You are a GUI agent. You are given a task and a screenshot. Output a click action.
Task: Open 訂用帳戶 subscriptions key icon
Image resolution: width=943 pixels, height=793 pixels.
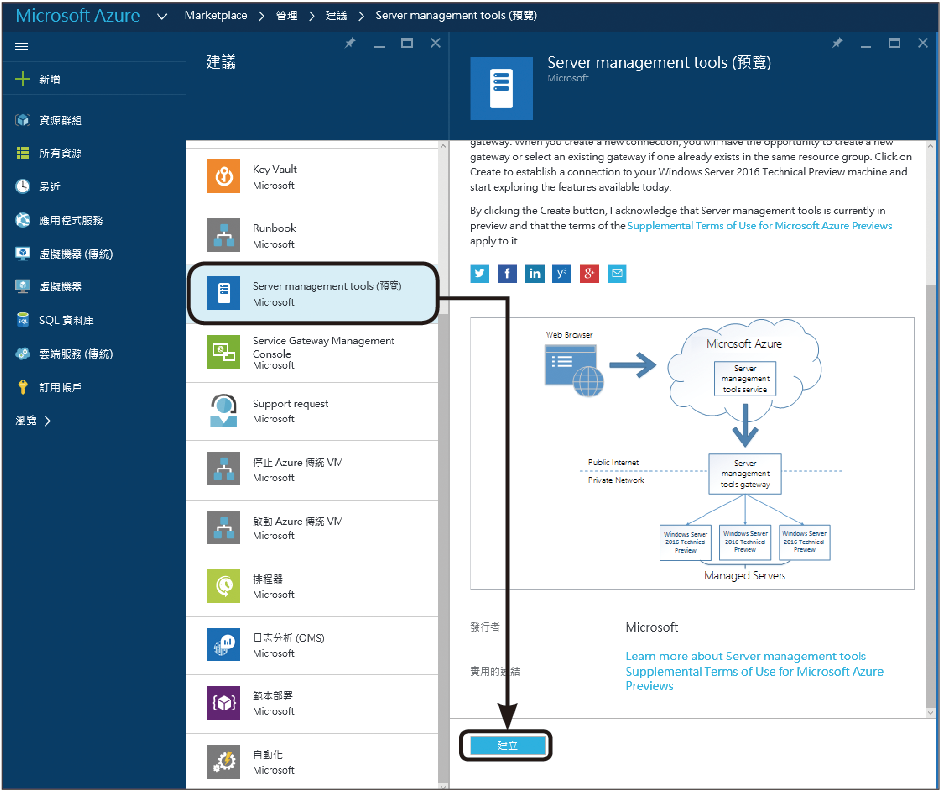[x=22, y=387]
